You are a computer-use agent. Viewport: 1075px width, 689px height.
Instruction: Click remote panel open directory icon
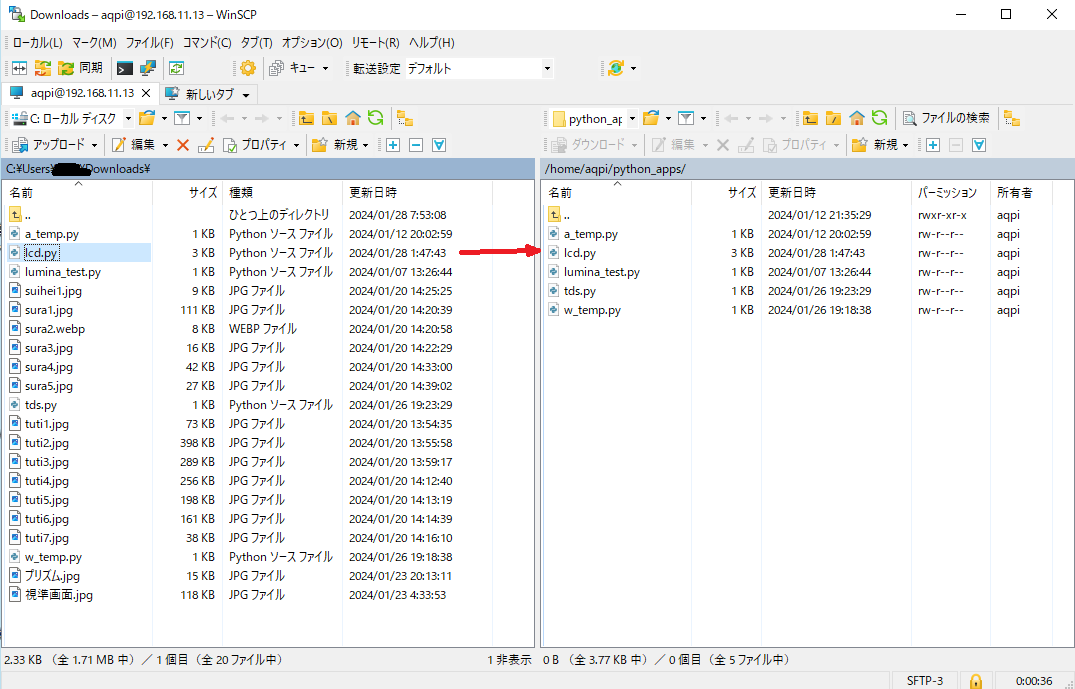[x=651, y=119]
